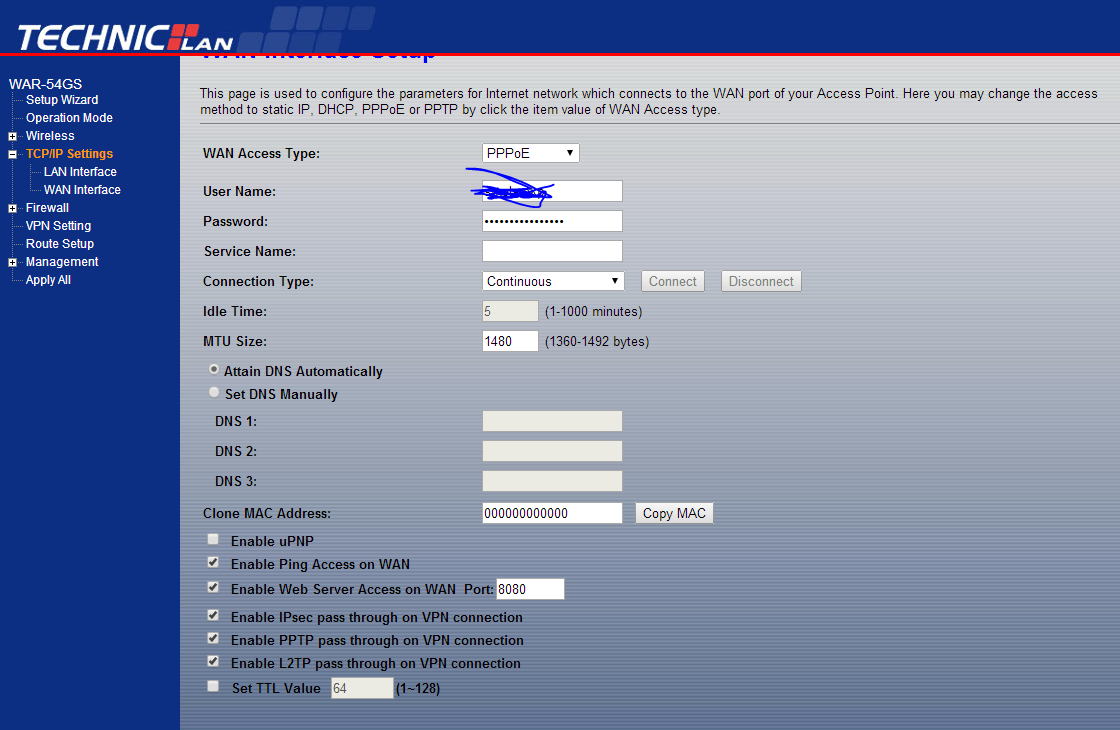Open Route Setup page
This screenshot has width=1120, height=730.
tap(60, 244)
